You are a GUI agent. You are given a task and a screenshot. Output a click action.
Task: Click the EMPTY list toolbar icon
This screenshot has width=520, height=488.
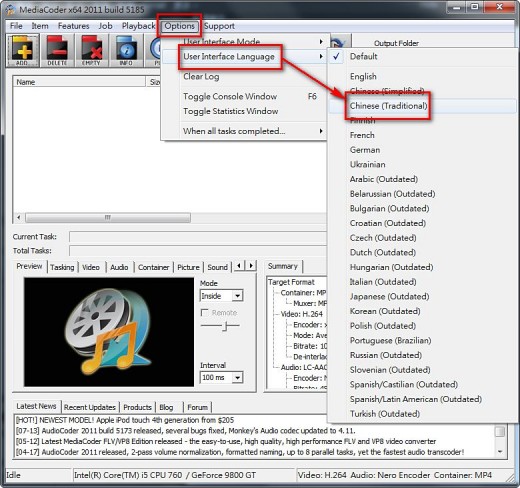click(91, 51)
